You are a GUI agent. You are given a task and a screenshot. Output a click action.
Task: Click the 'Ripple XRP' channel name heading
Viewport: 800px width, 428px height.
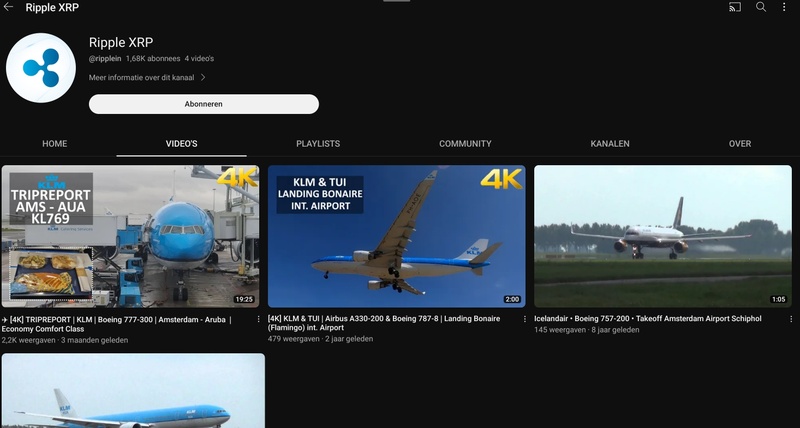[x=121, y=42]
